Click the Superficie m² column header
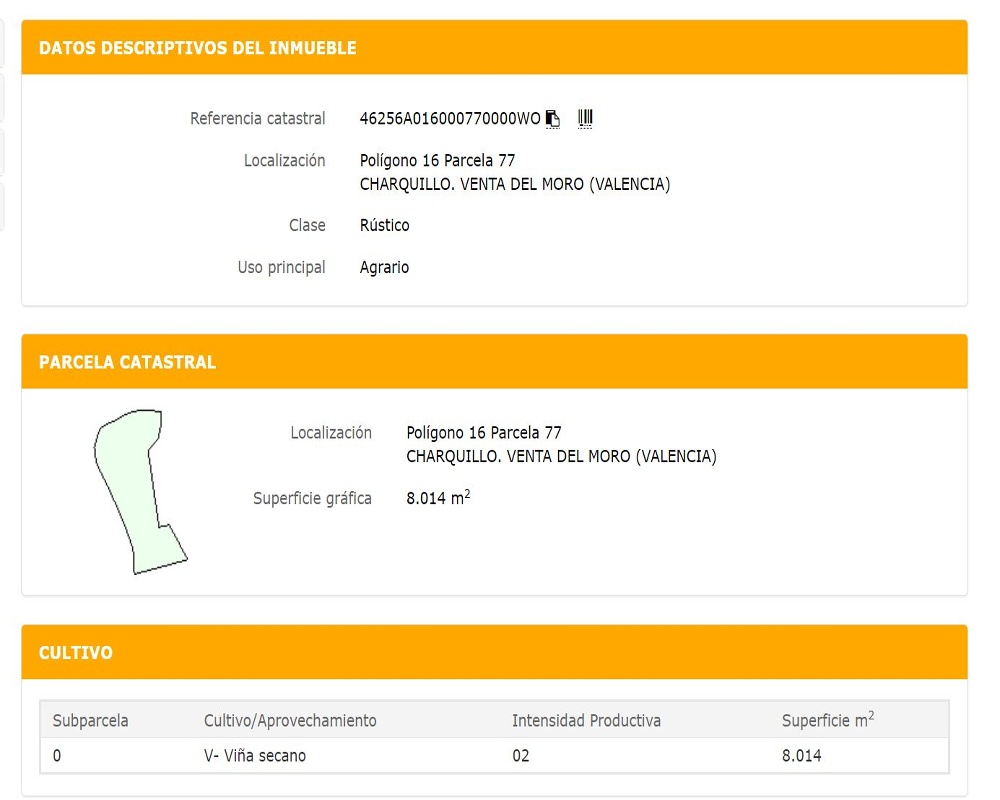Screen dimensions: 1000x800 (827, 720)
